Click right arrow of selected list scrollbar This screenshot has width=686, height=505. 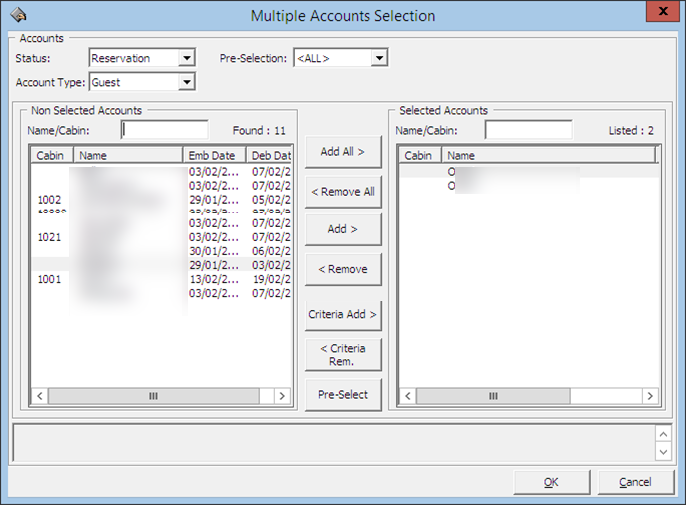650,396
